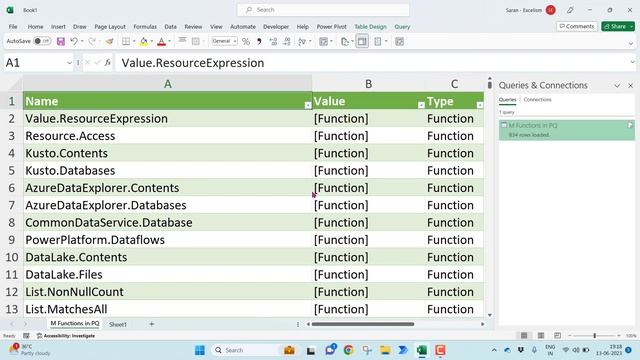
Task: Click the center align icon
Action: pos(182,41)
